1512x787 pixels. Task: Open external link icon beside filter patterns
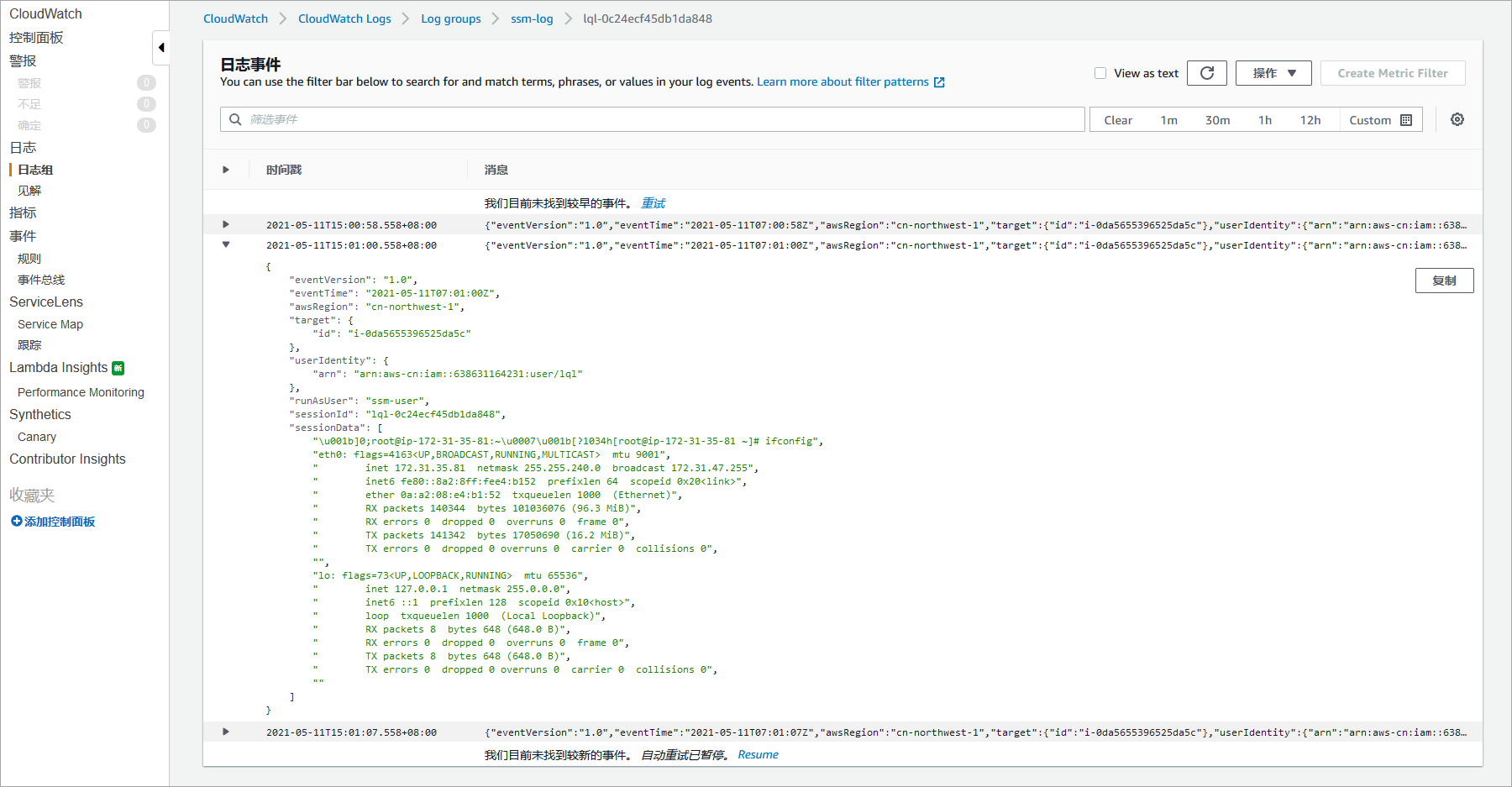point(939,82)
